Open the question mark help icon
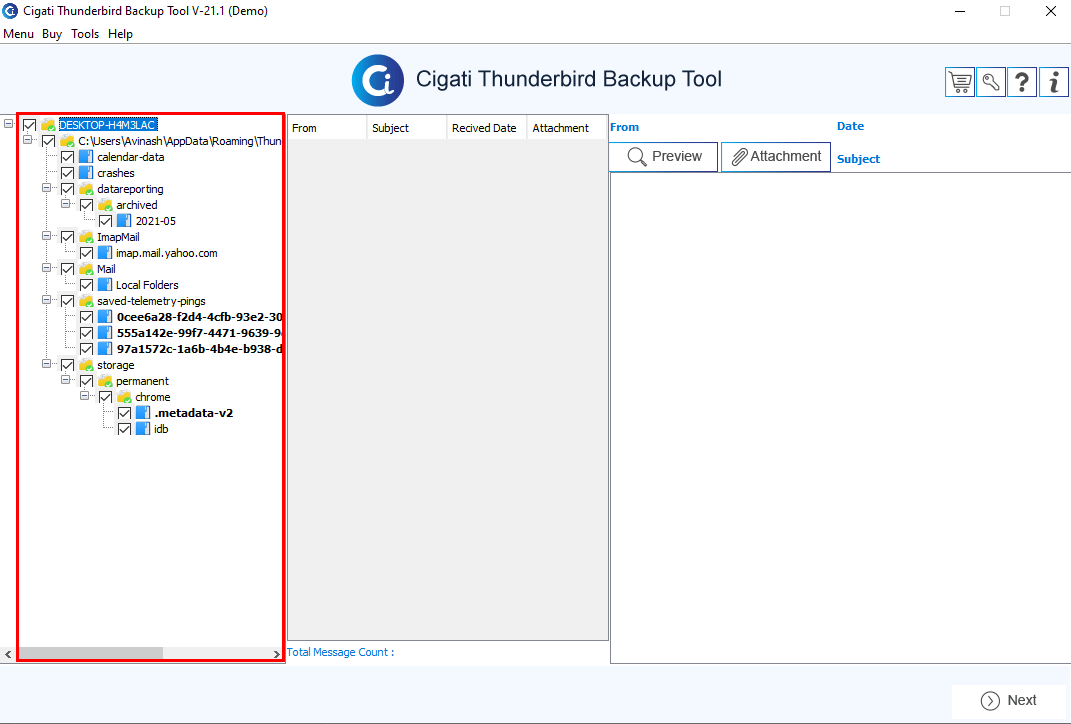 pyautogui.click(x=1022, y=82)
